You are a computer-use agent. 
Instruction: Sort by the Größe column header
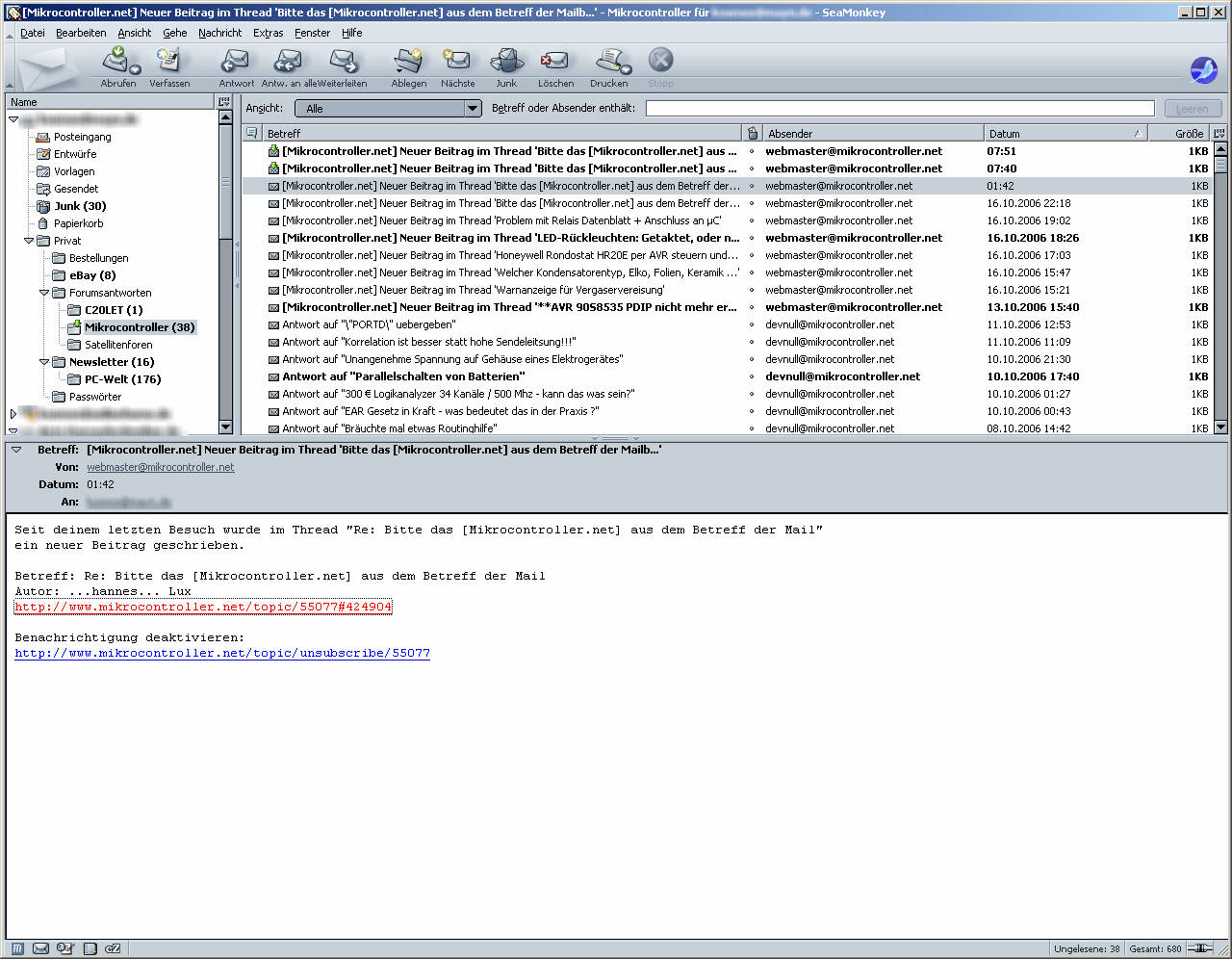pyautogui.click(x=1180, y=134)
